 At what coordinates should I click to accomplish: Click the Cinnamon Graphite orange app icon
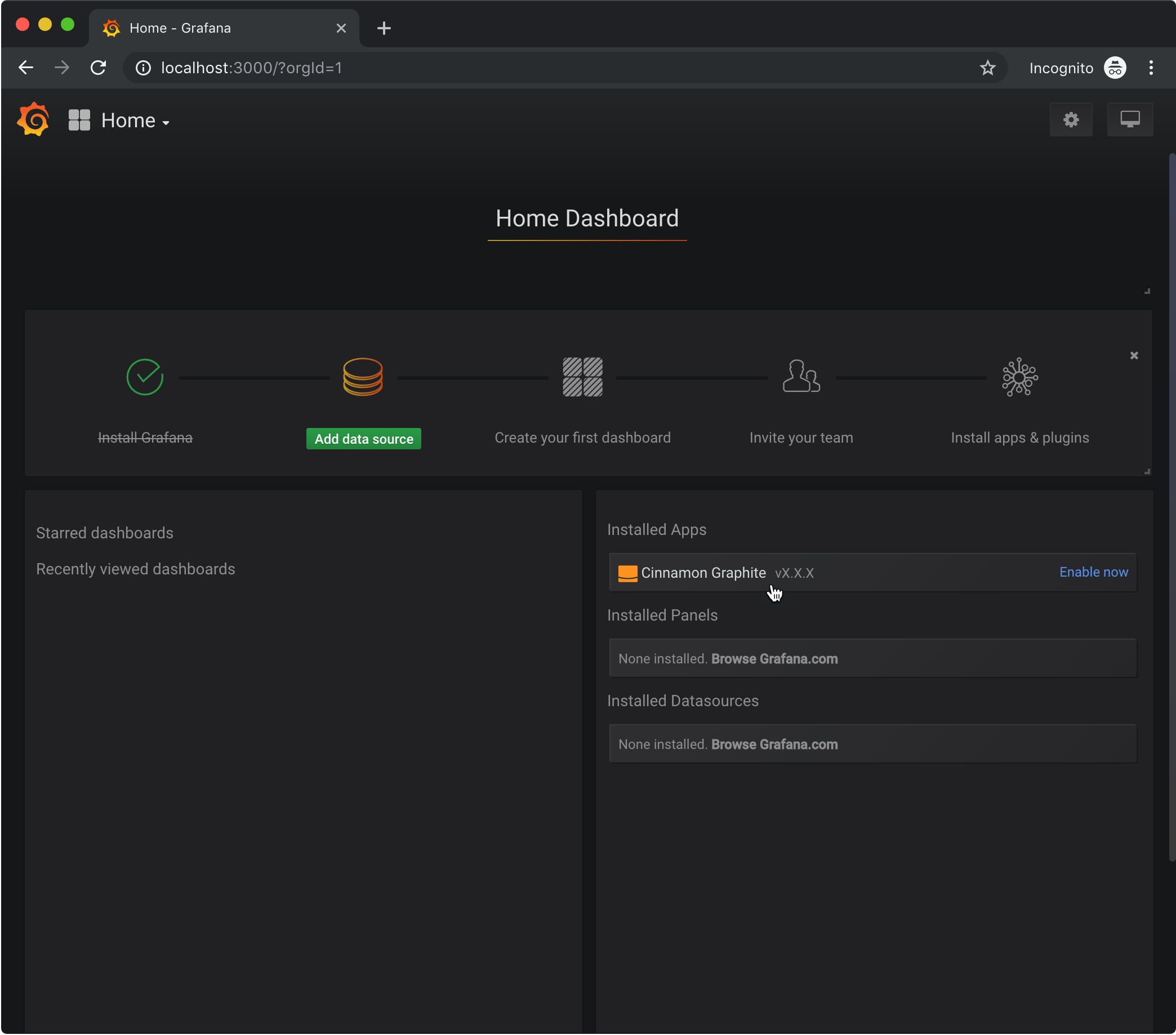click(627, 574)
